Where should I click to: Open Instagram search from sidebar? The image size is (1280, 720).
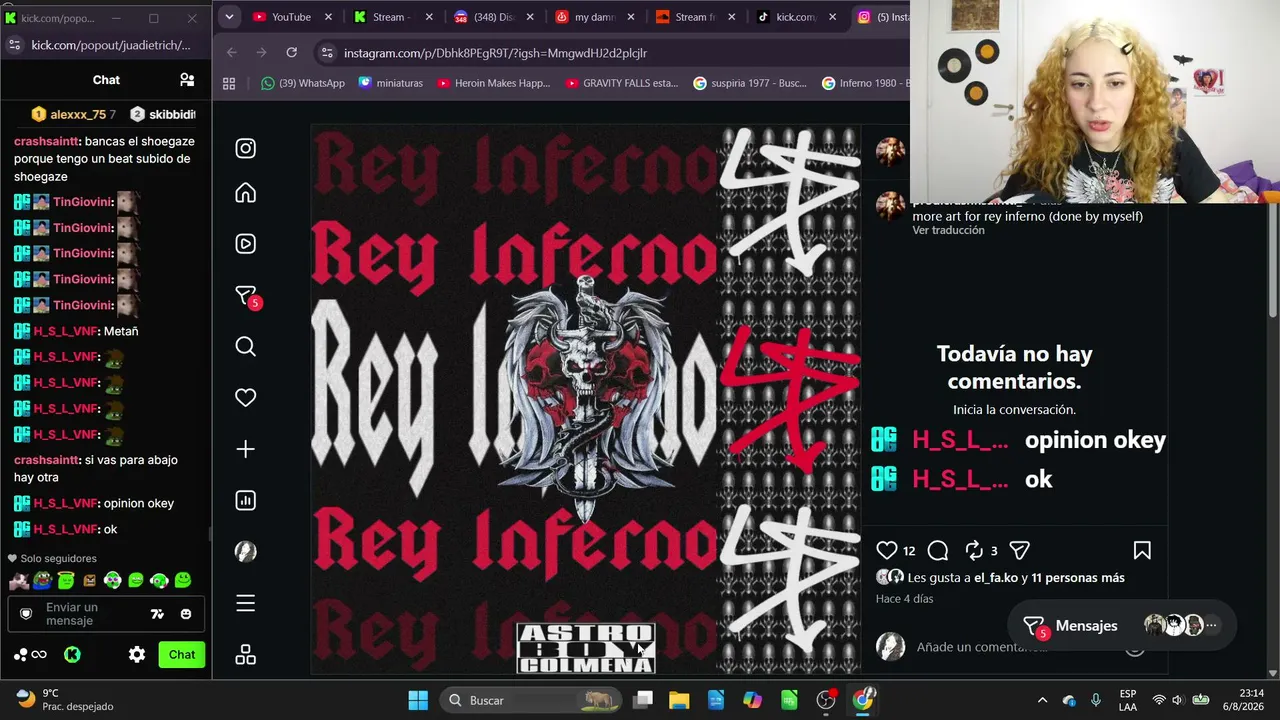(x=245, y=347)
